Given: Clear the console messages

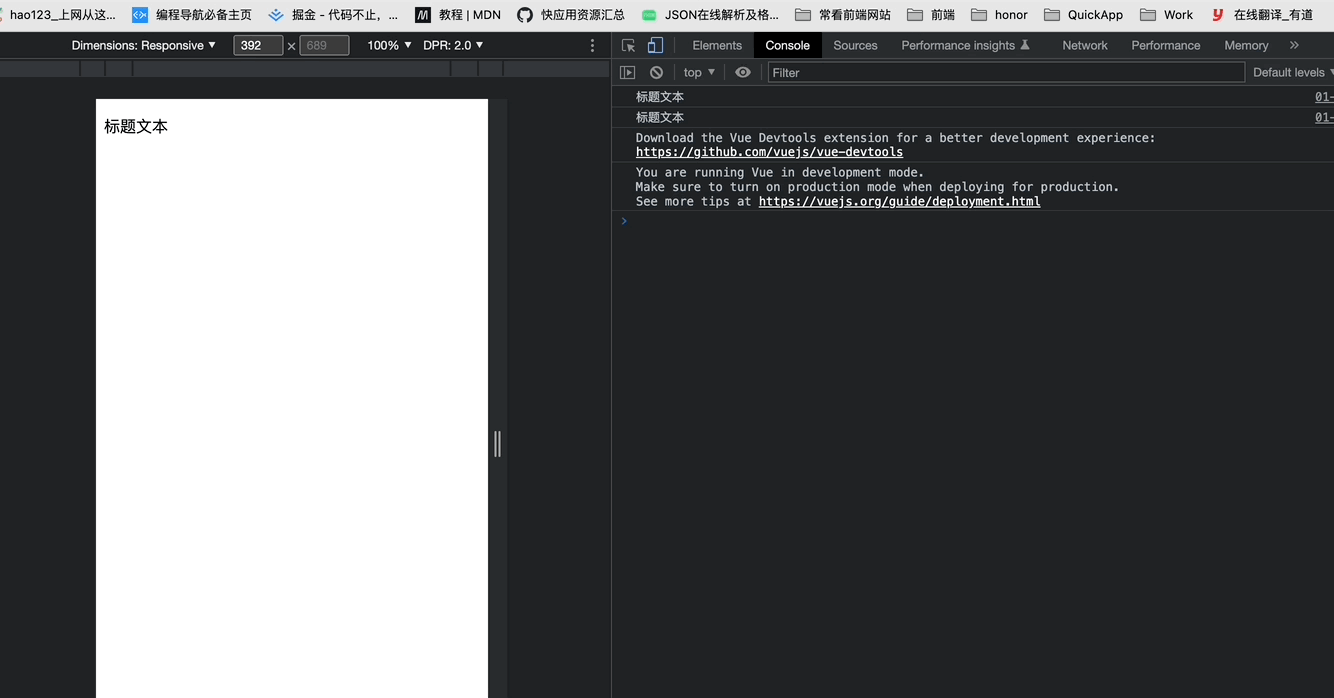Looking at the screenshot, I should [656, 72].
